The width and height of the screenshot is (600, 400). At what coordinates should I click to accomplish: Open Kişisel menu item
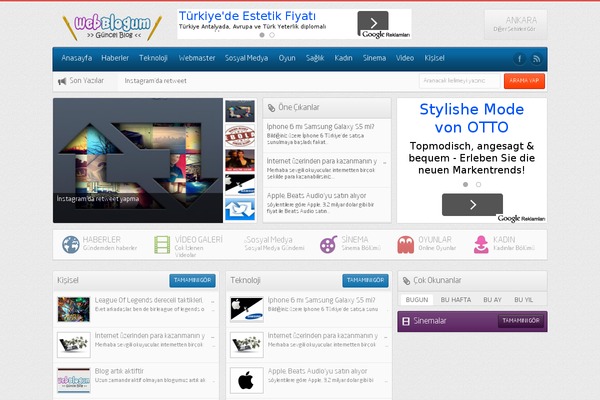pyautogui.click(x=434, y=58)
